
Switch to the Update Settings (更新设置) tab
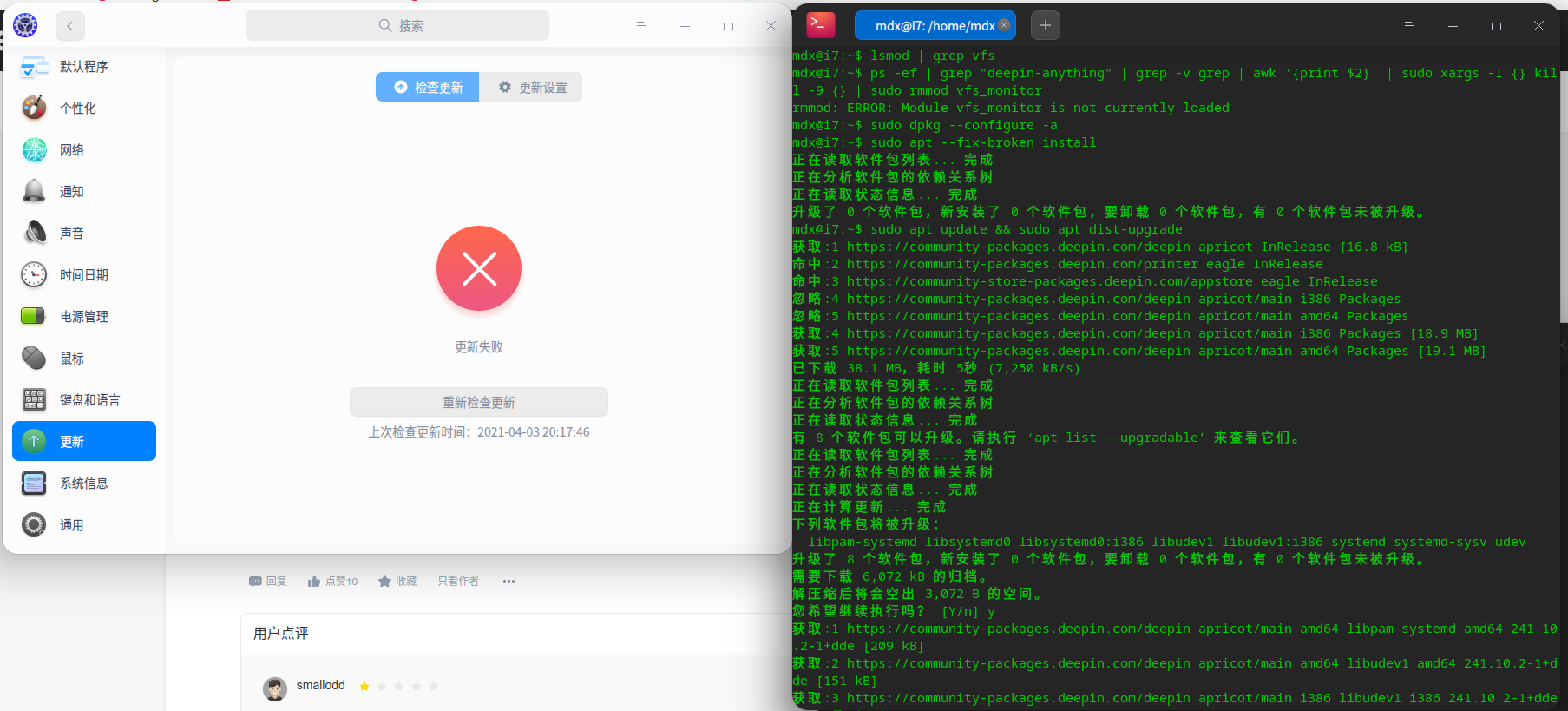pyautogui.click(x=531, y=87)
